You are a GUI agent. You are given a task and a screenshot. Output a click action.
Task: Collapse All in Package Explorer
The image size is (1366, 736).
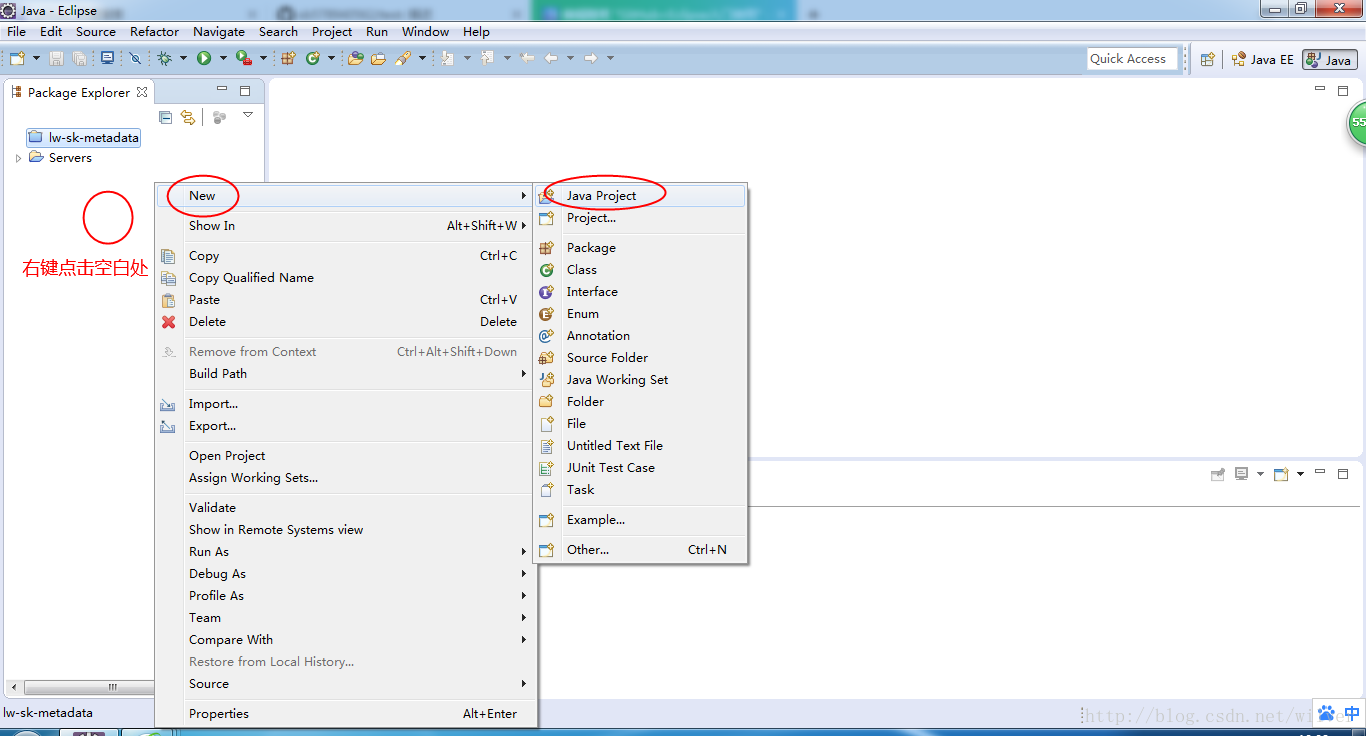166,117
